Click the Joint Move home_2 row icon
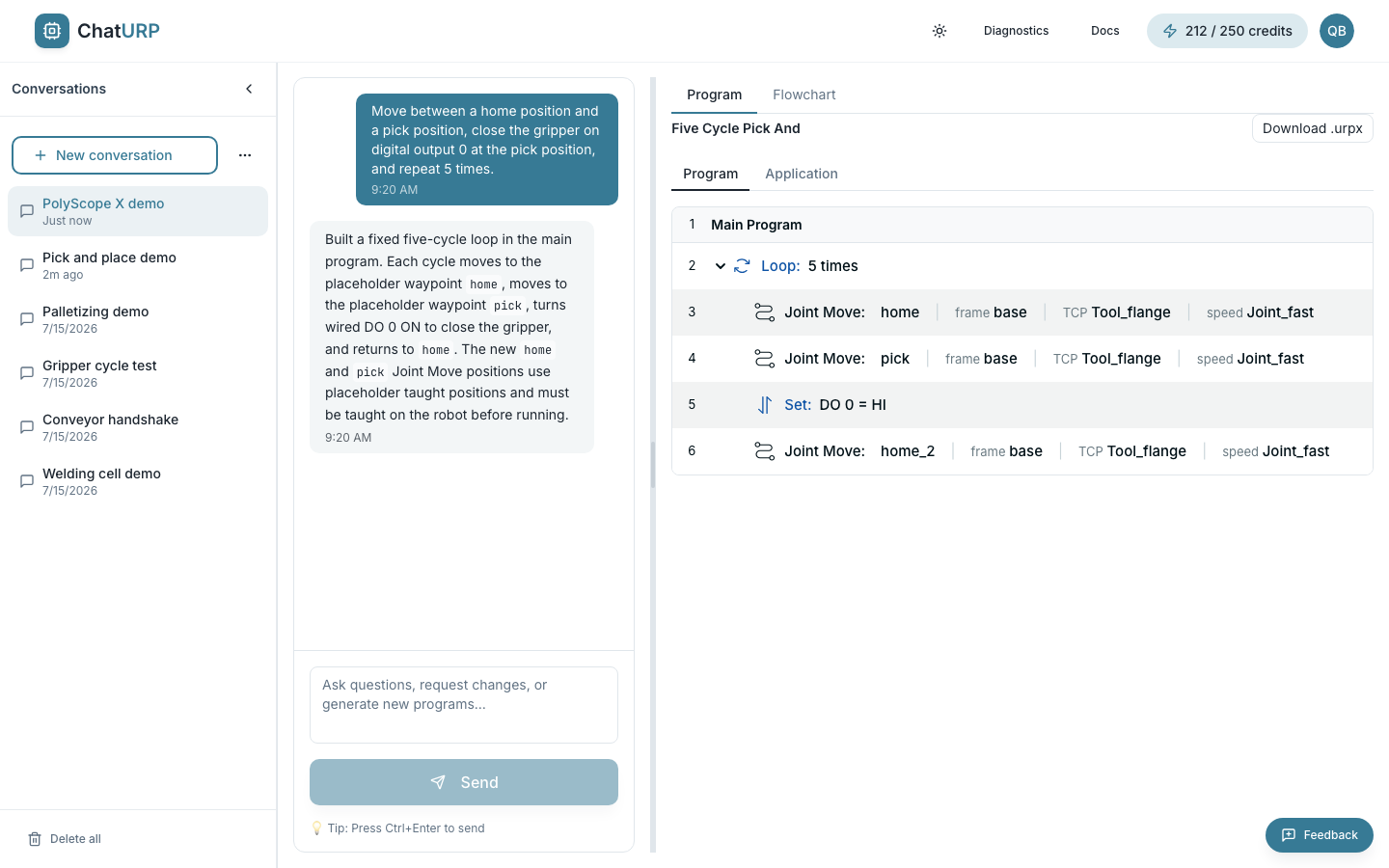The width and height of the screenshot is (1389, 868). [x=764, y=451]
